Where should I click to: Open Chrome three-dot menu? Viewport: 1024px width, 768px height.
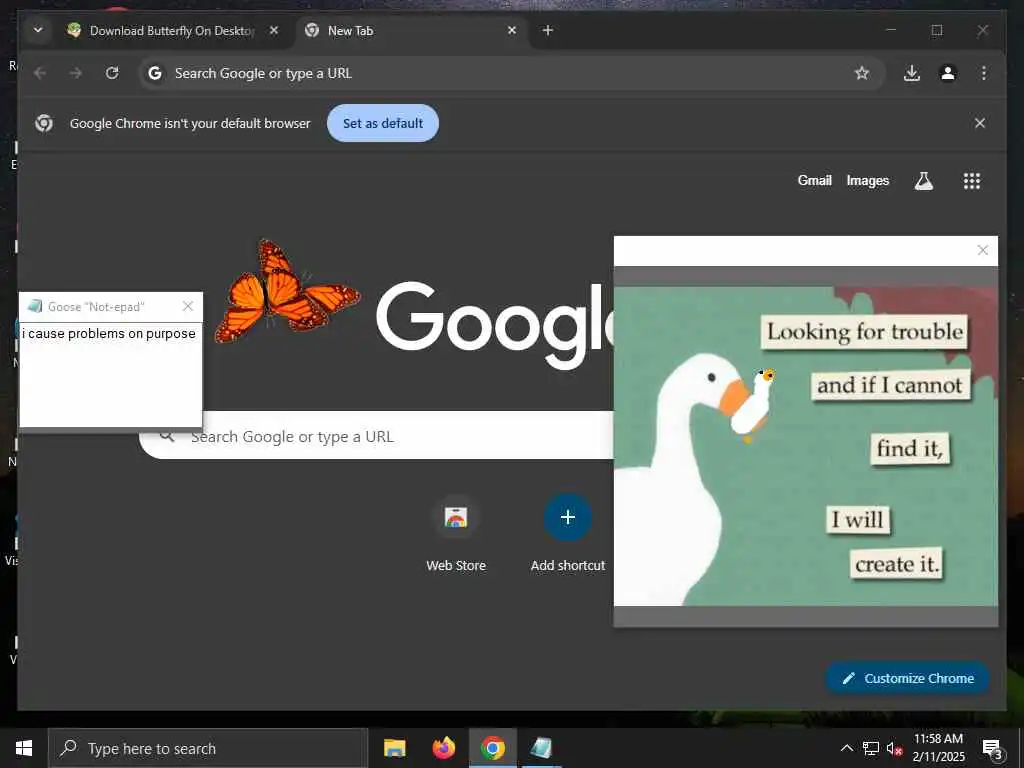point(984,73)
